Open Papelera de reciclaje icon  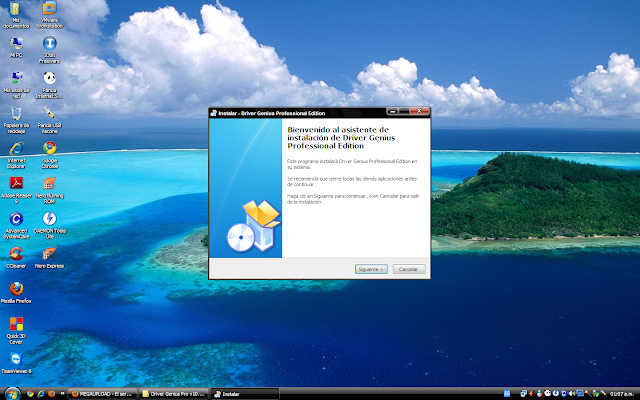16,120
